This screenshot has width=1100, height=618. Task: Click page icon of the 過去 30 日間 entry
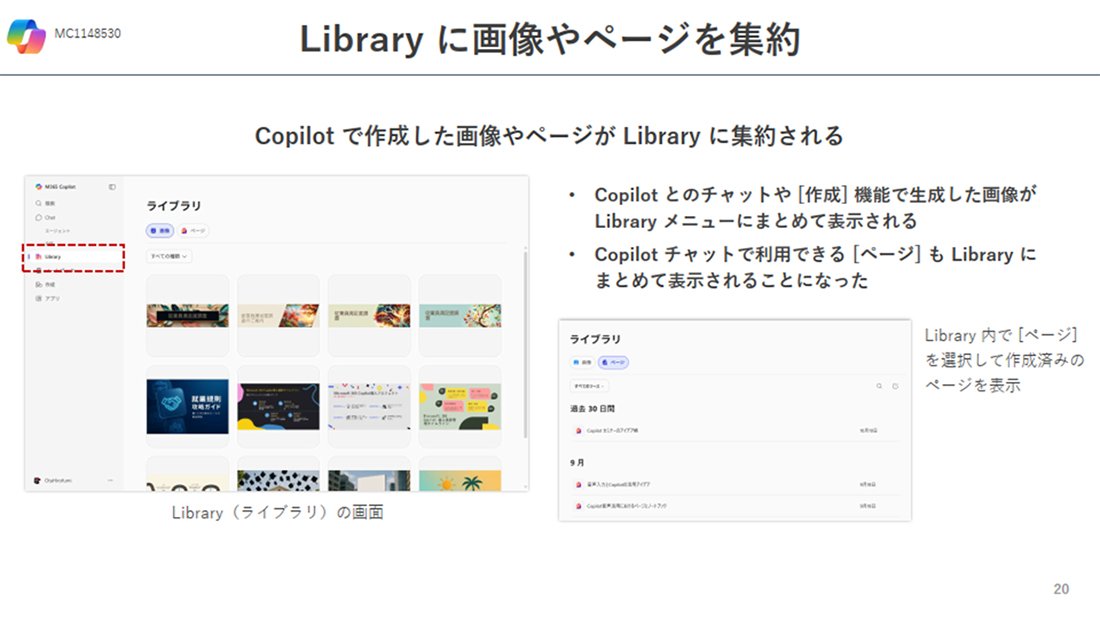point(579,431)
